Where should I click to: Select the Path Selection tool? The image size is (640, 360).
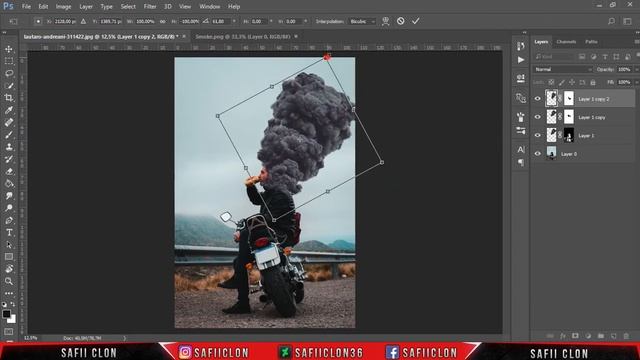pyautogui.click(x=9, y=245)
